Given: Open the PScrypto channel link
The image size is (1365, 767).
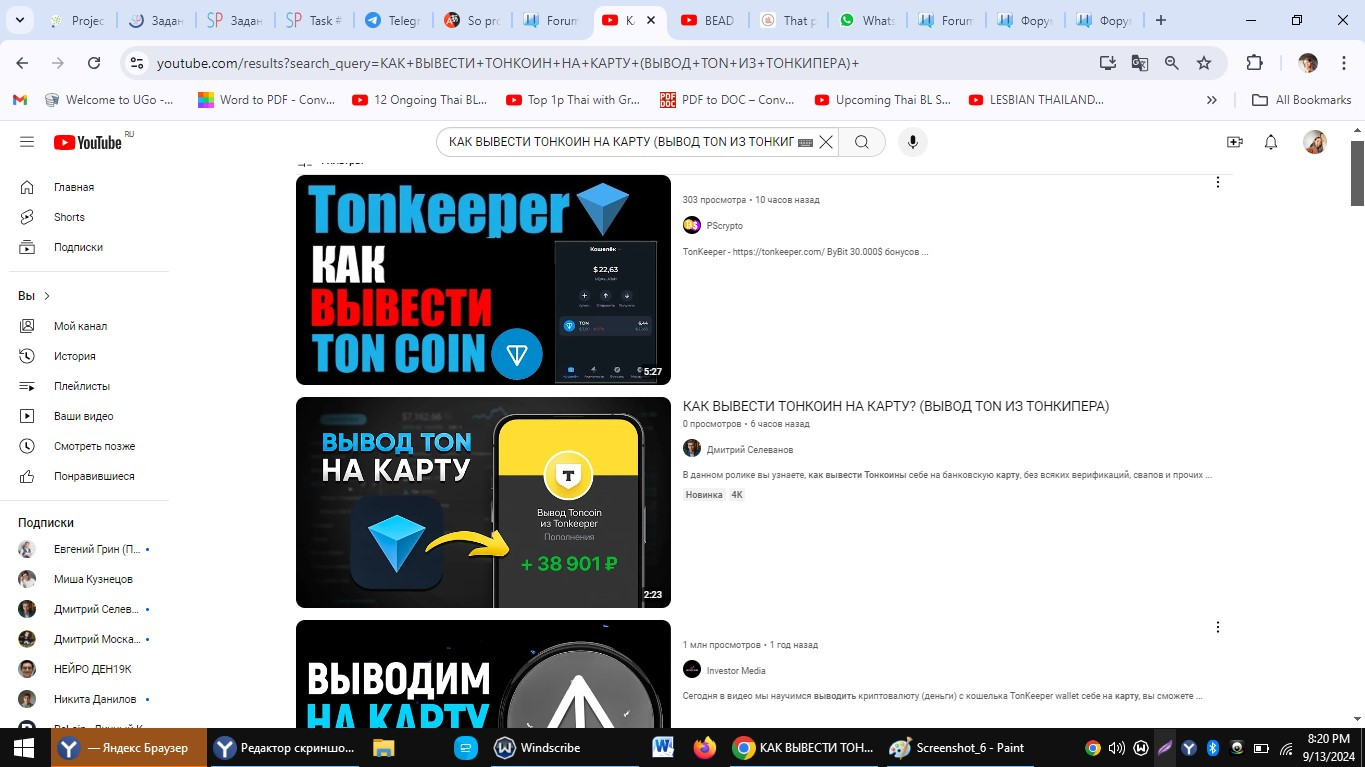Looking at the screenshot, I should click(x=724, y=226).
